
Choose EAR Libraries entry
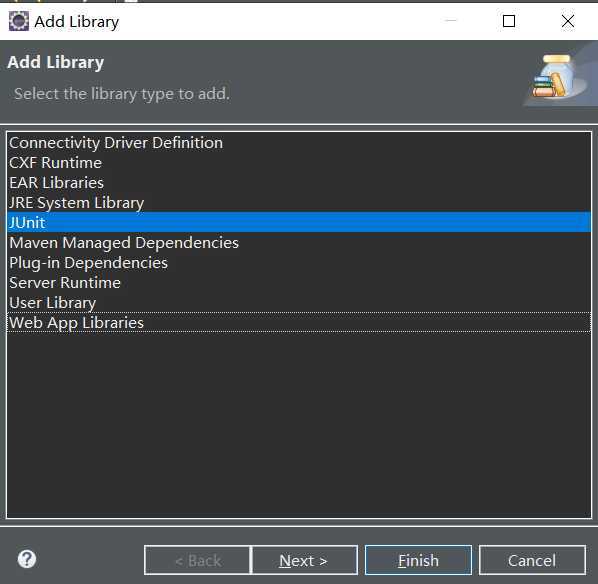point(299,183)
